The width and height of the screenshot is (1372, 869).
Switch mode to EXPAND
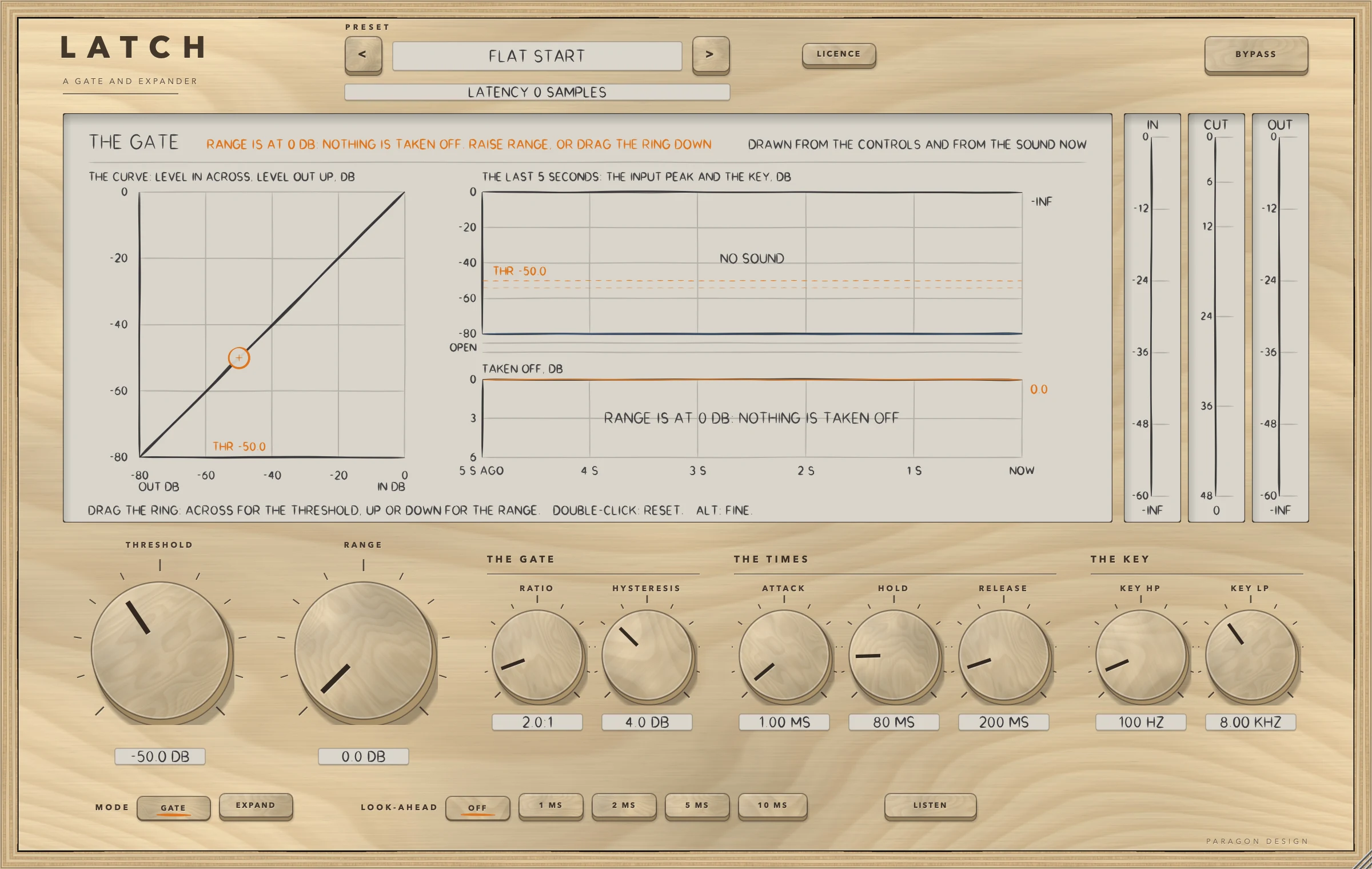click(x=256, y=806)
